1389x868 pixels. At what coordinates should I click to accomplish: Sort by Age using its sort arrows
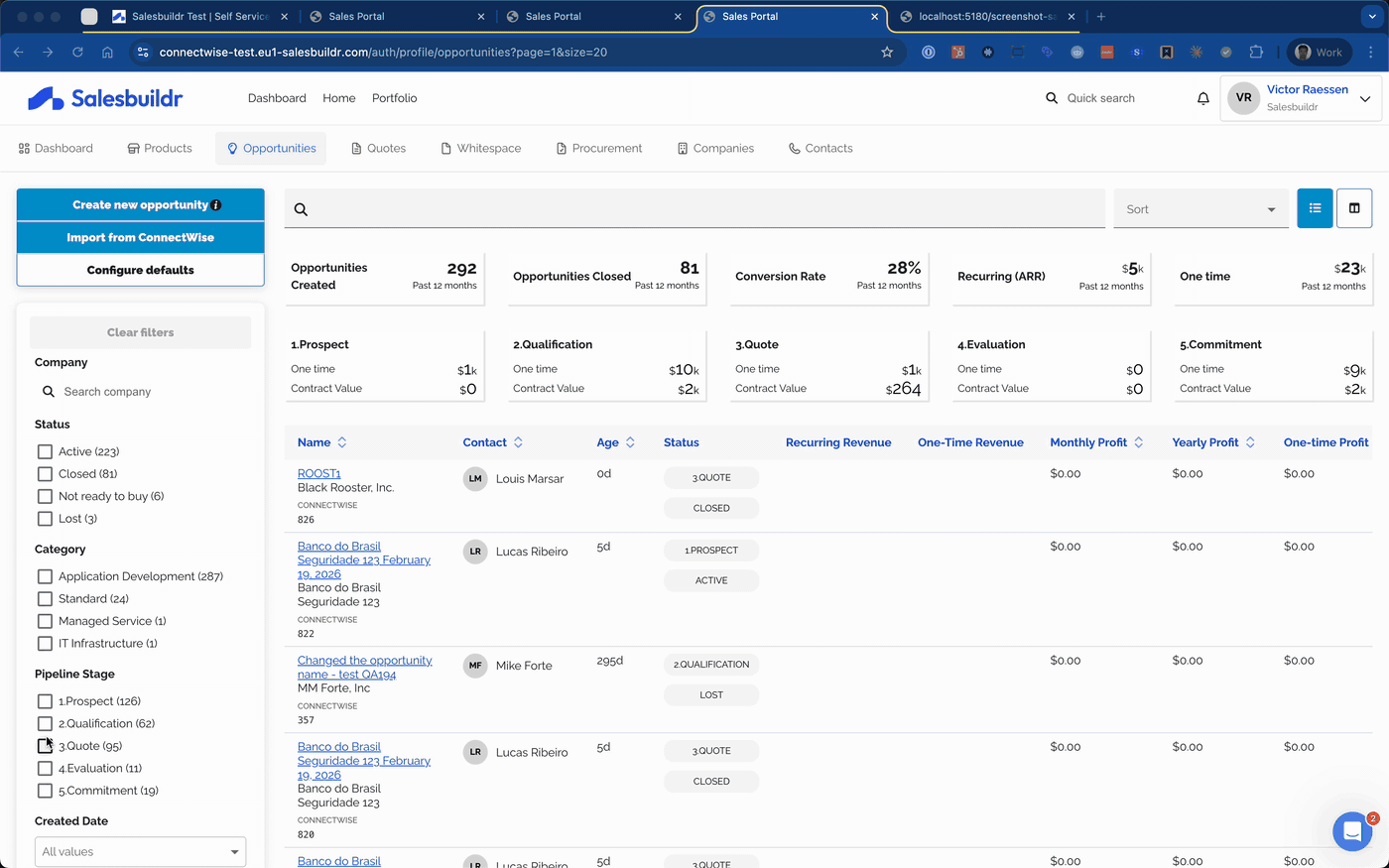point(630,442)
